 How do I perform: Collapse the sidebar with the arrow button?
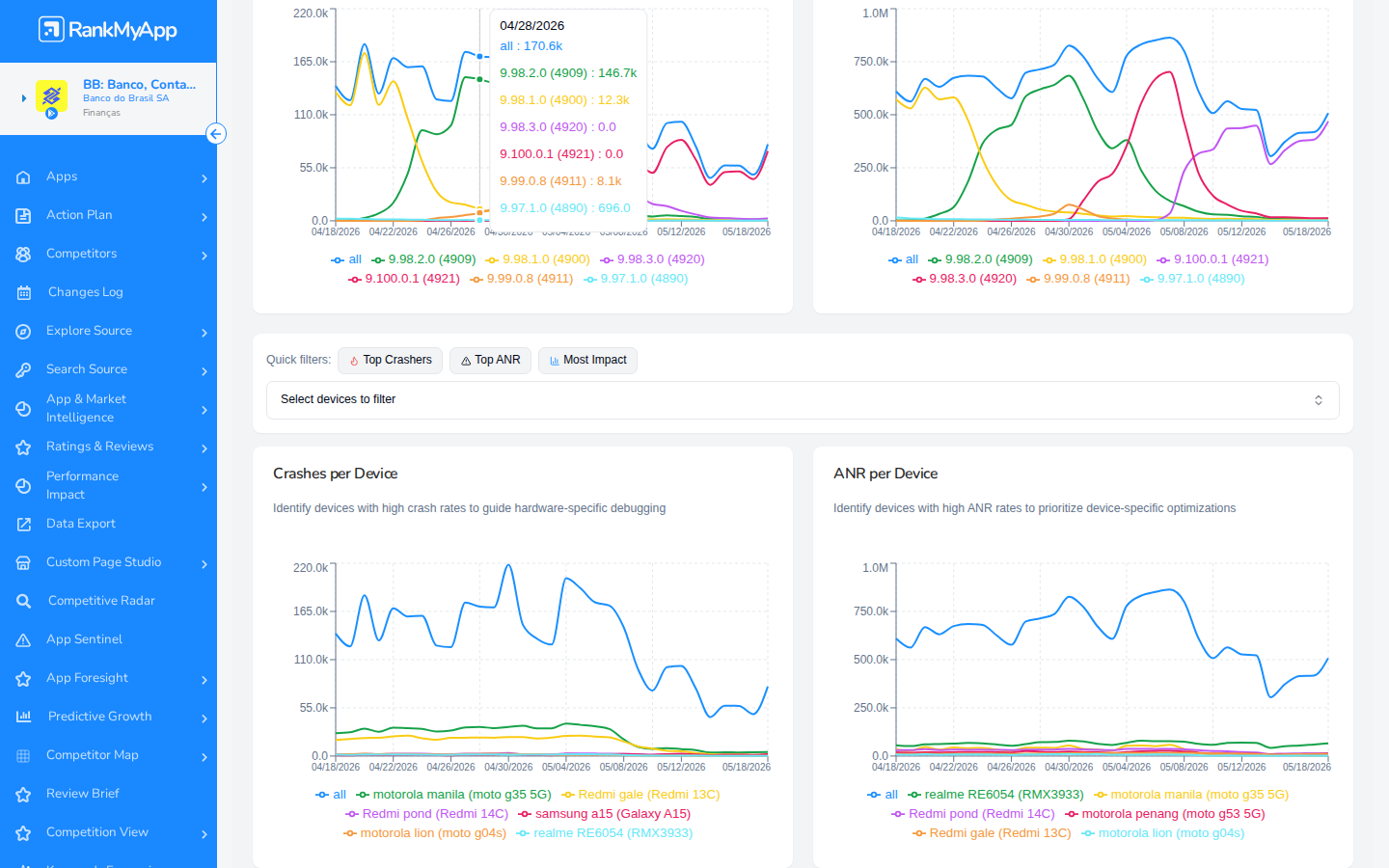tap(216, 134)
